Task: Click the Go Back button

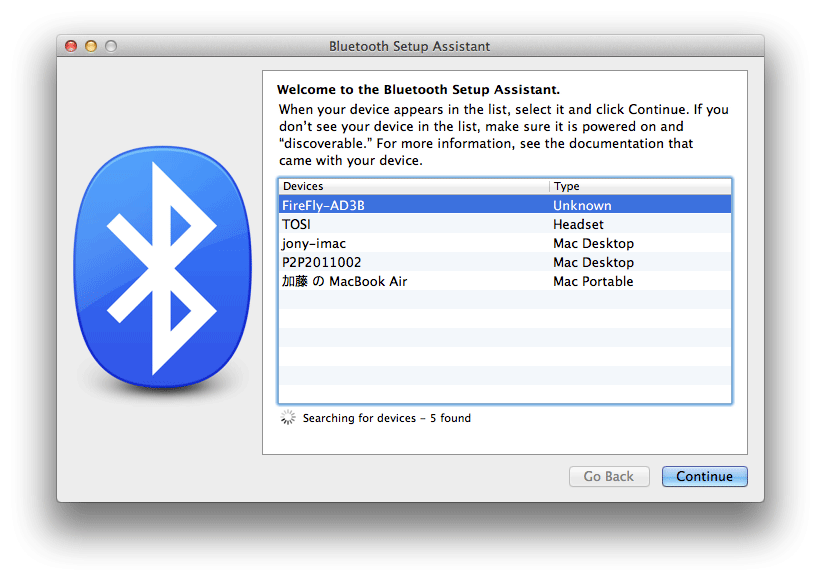Action: pos(609,476)
